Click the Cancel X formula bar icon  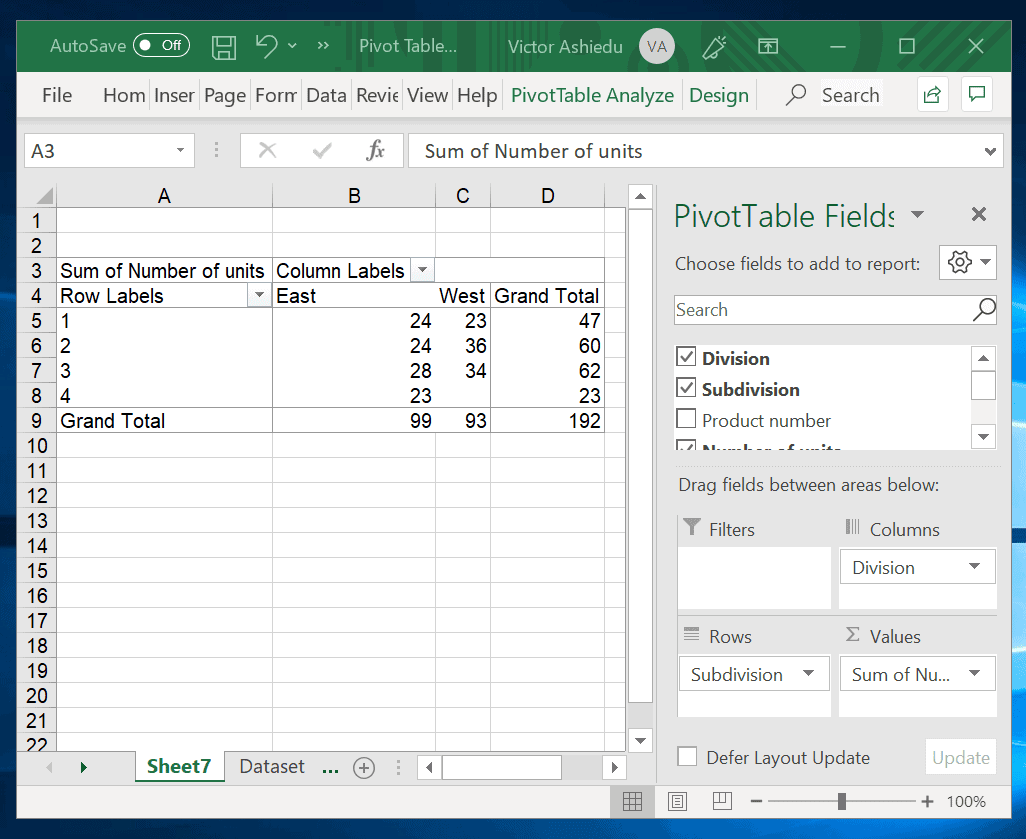click(x=267, y=151)
